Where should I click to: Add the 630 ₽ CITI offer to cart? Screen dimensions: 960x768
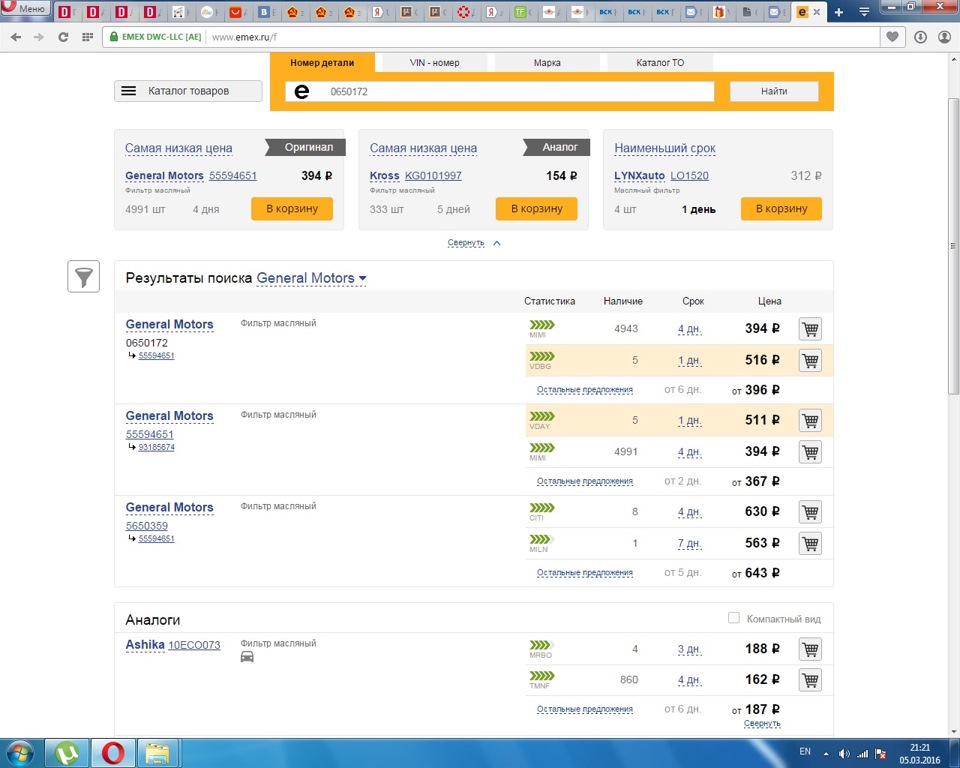point(810,512)
